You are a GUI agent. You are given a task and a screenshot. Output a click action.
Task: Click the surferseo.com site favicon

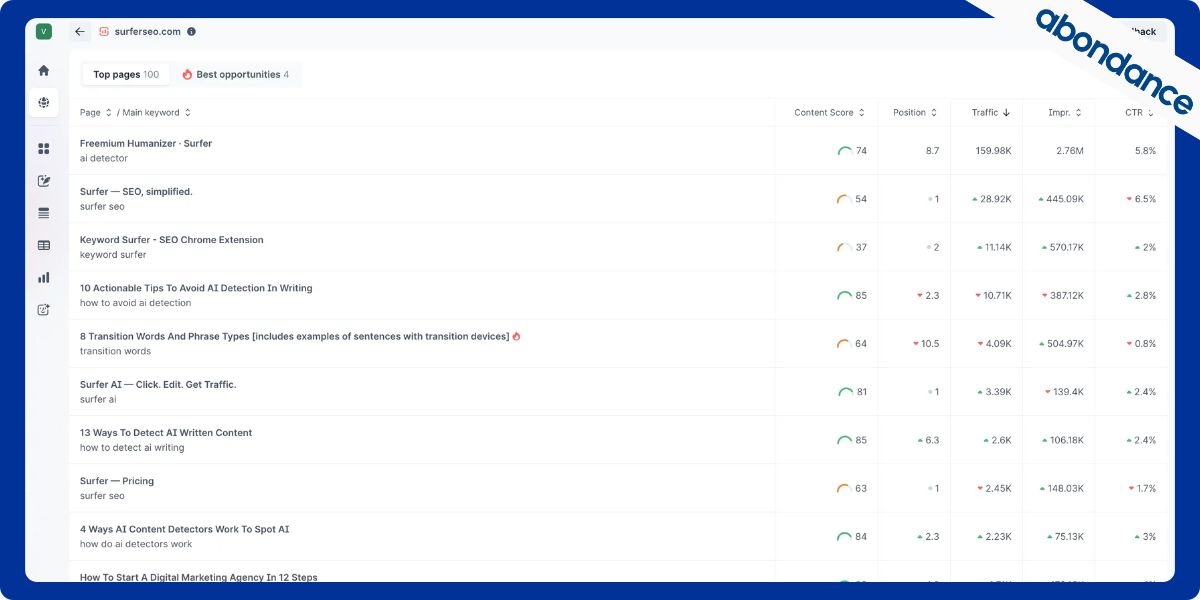104,31
